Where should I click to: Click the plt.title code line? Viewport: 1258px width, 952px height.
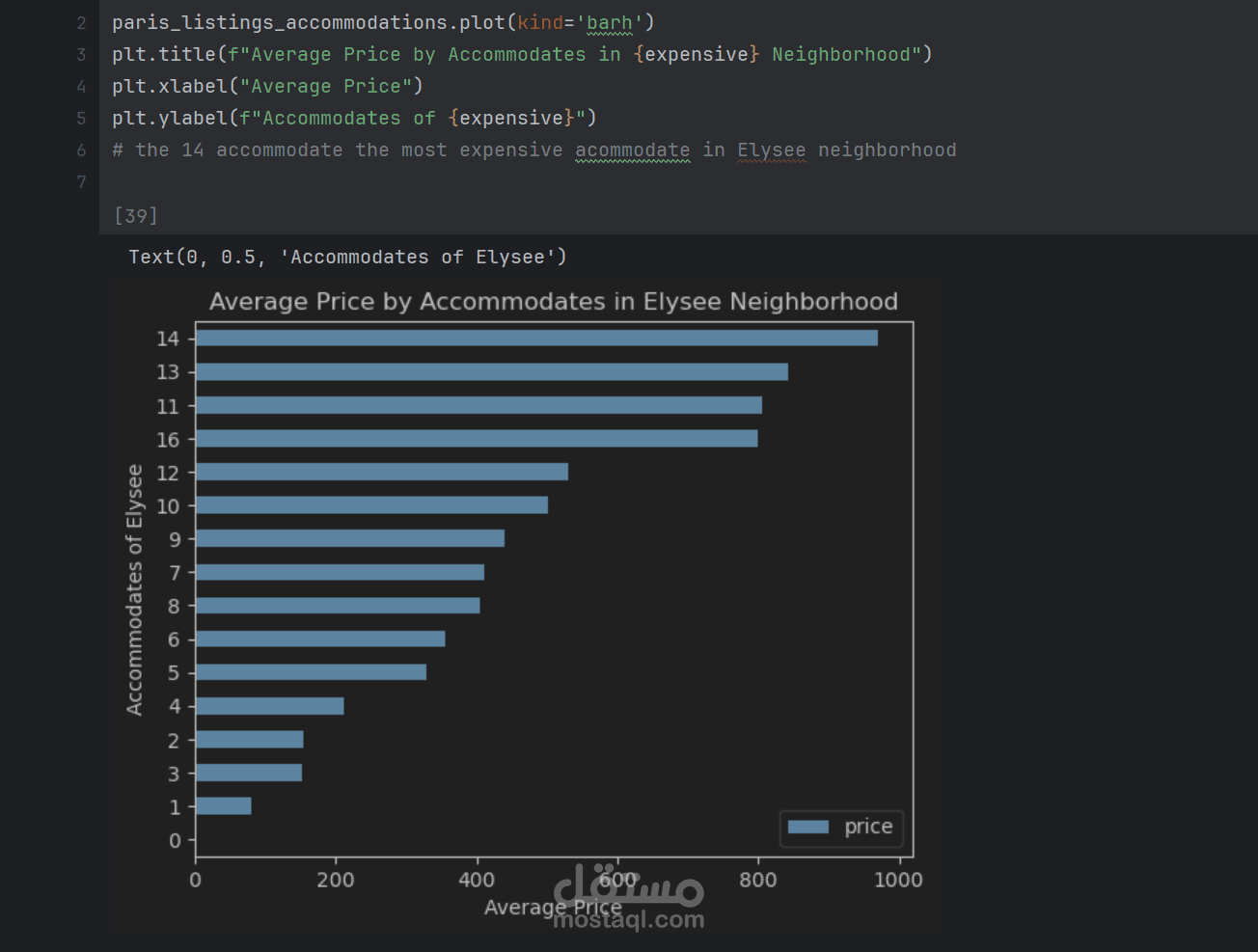[x=522, y=54]
